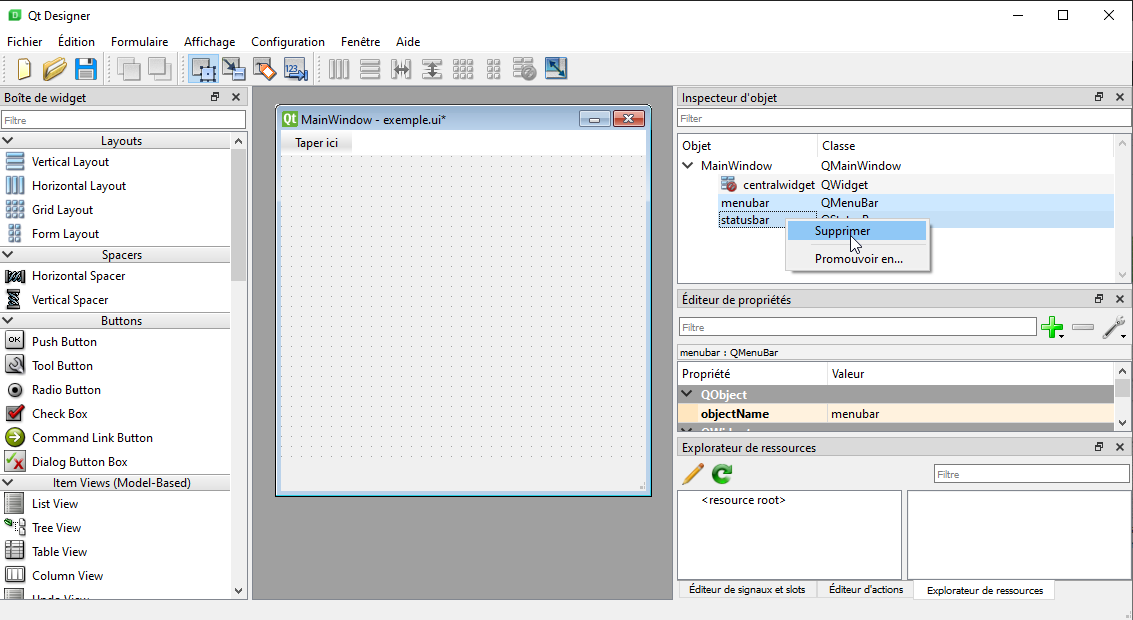Collapse the MainWindow tree node

(x=688, y=165)
